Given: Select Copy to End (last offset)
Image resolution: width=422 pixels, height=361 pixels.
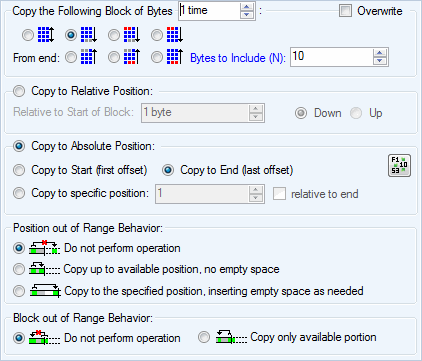Looking at the screenshot, I should click(x=168, y=170).
